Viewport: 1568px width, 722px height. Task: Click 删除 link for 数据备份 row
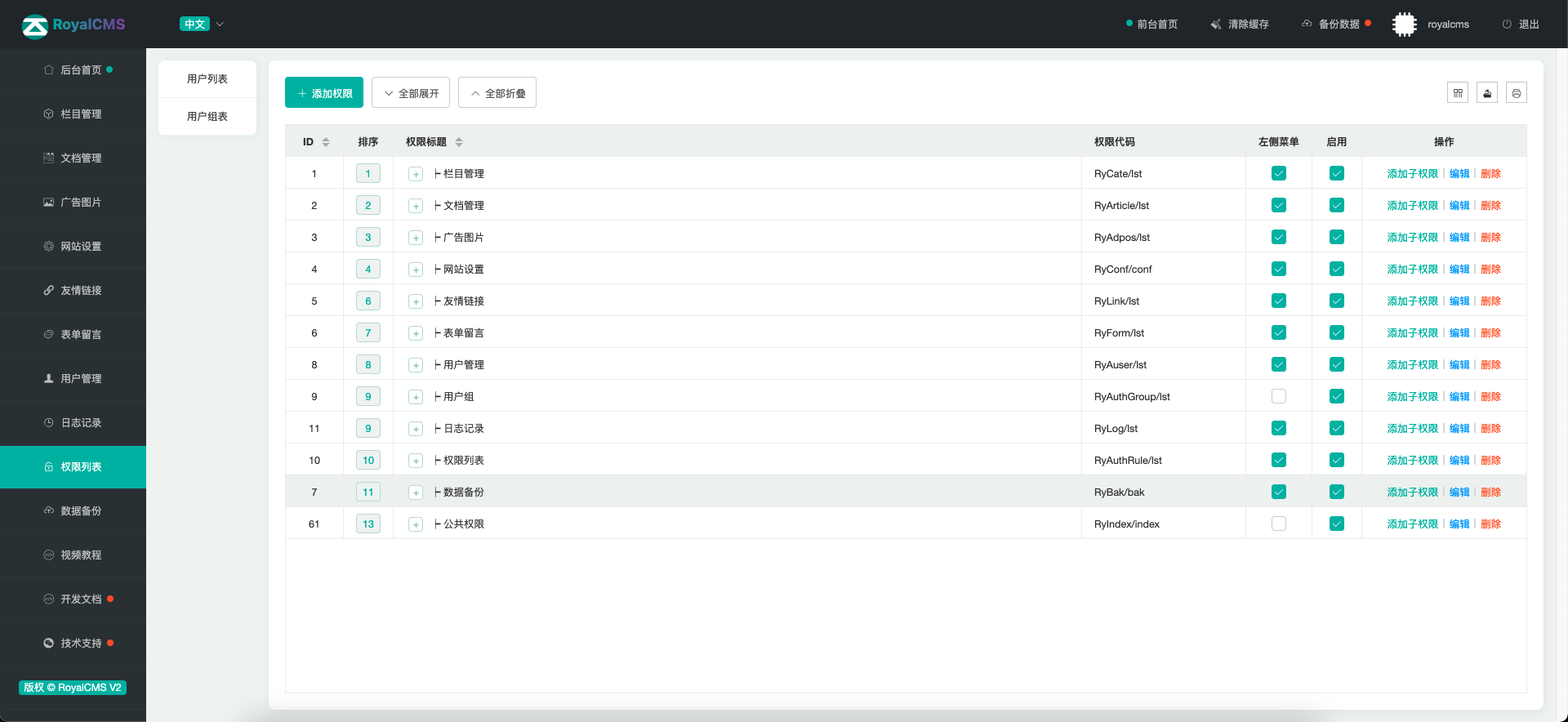[1490, 492]
